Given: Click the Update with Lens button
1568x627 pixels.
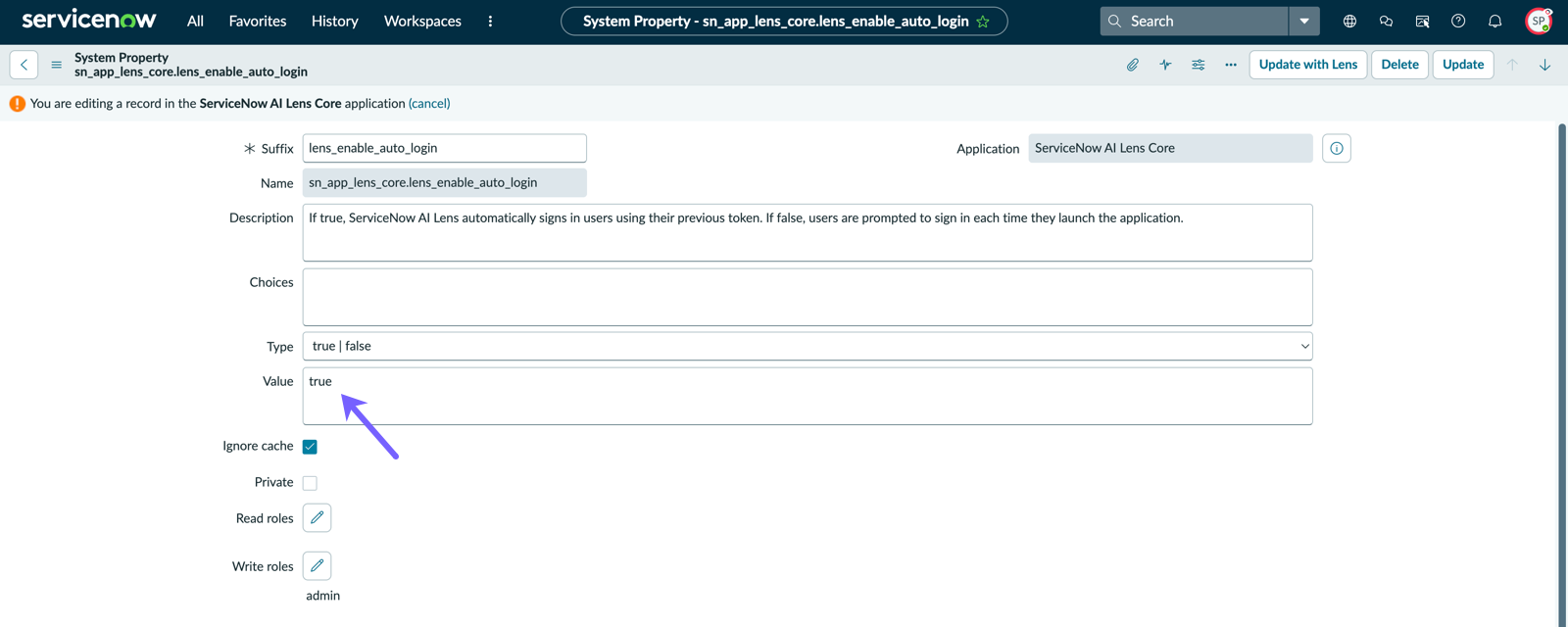Looking at the screenshot, I should pos(1308,65).
